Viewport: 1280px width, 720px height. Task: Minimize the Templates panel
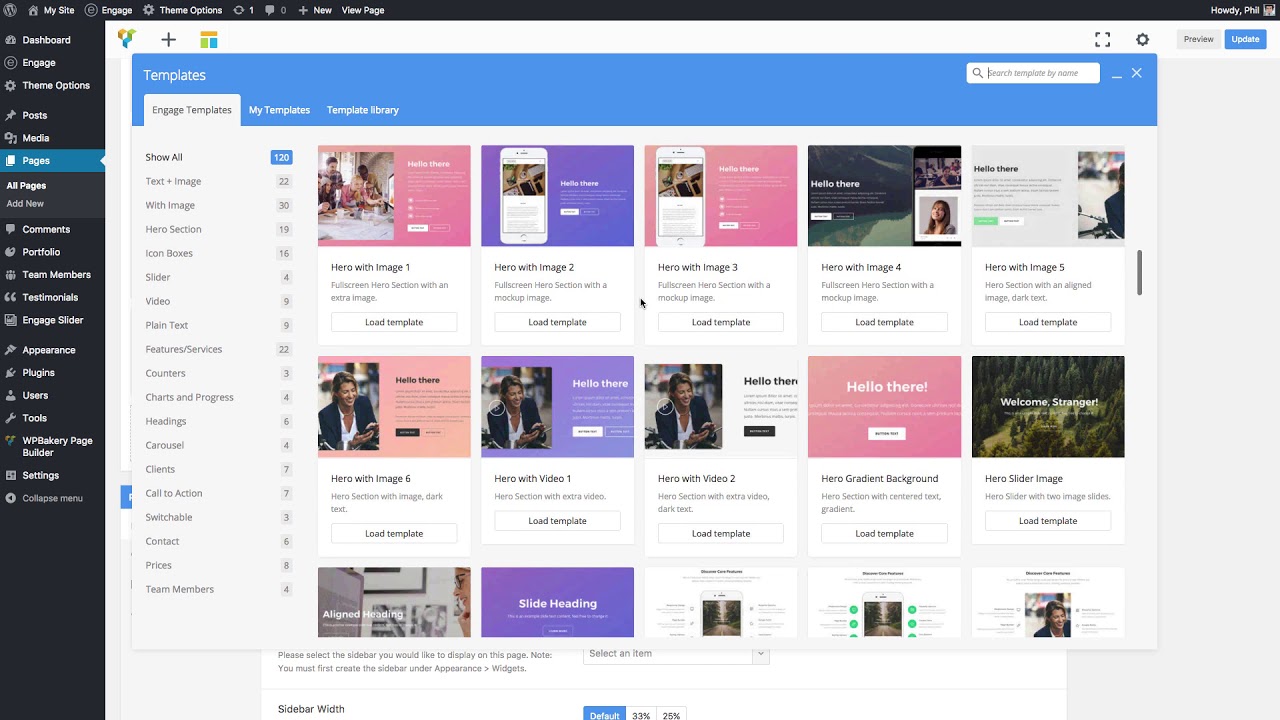tap(1116, 74)
